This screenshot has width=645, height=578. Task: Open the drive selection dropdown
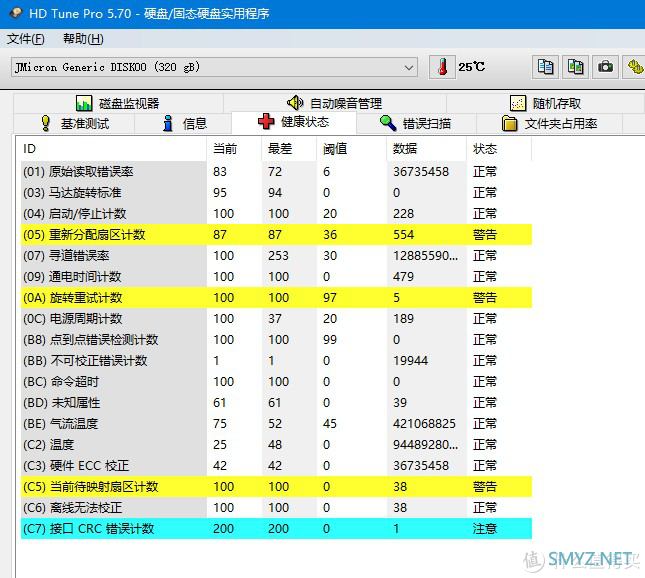[214, 67]
